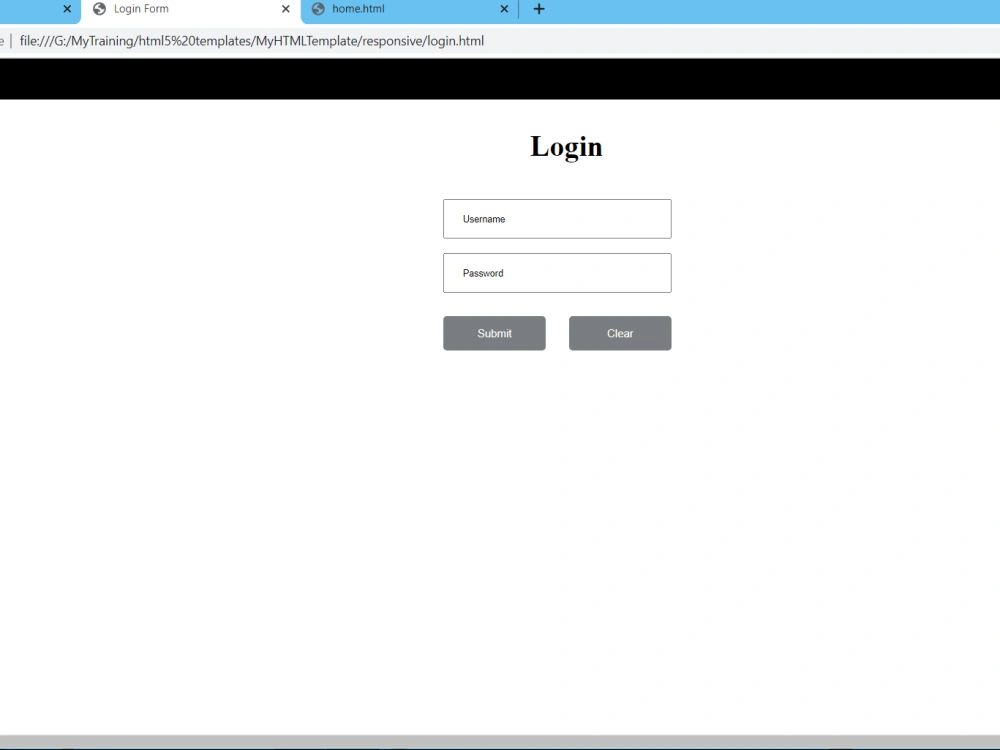Viewport: 1000px width, 750px height.
Task: Close the Login Form tab
Action: click(x=286, y=9)
